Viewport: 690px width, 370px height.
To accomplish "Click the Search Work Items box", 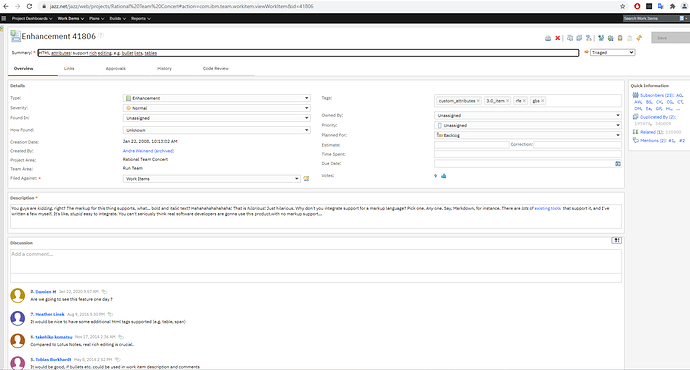I will click(651, 18).
